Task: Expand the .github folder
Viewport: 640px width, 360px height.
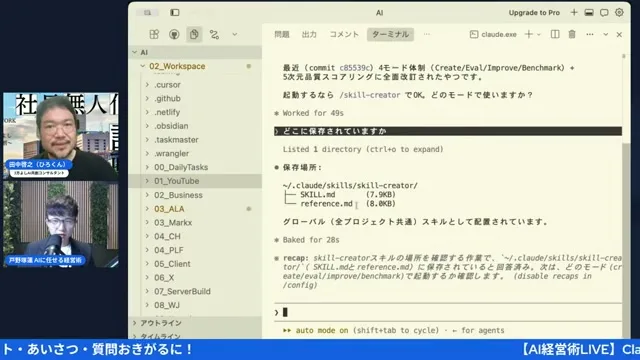Action: click(195, 98)
